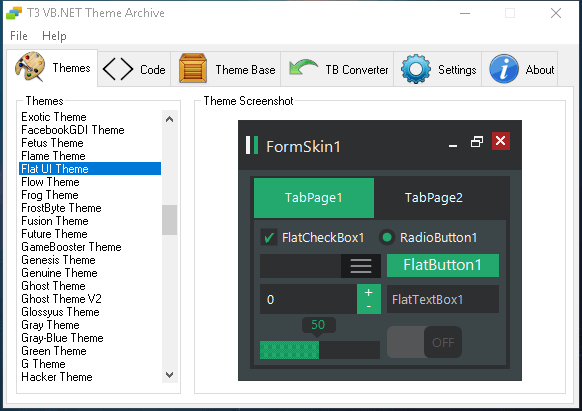The image size is (582, 411).
Task: Select Hacker Theme in the list
Action: (x=90, y=377)
